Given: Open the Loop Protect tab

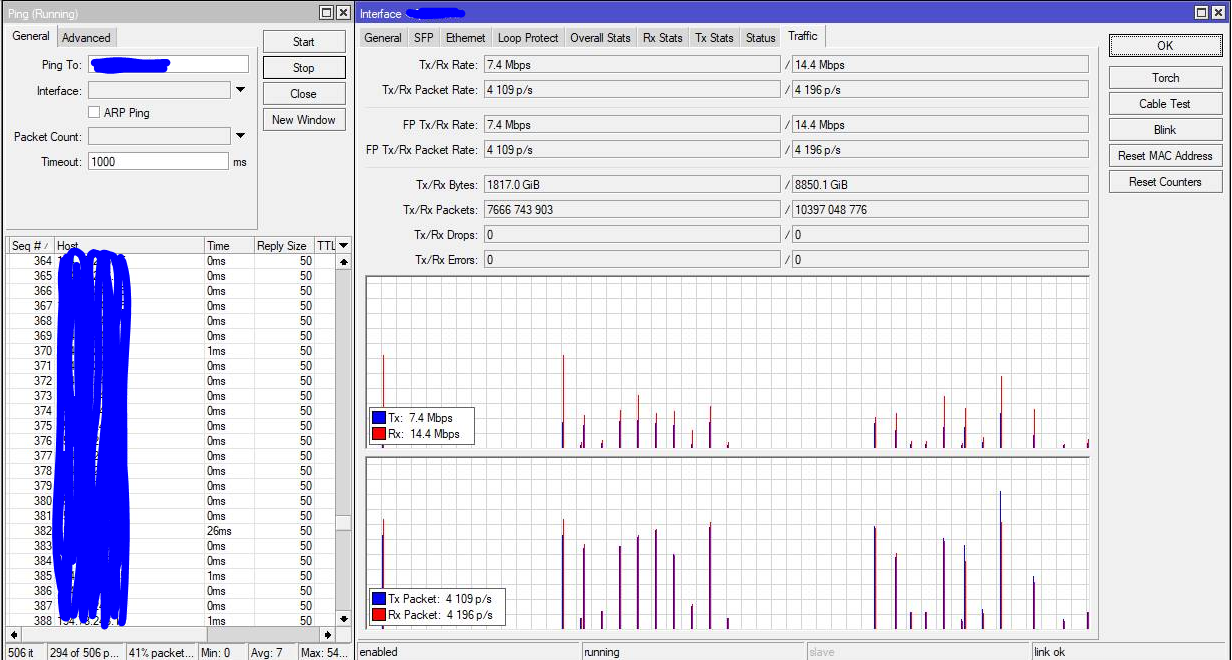Looking at the screenshot, I should [528, 38].
